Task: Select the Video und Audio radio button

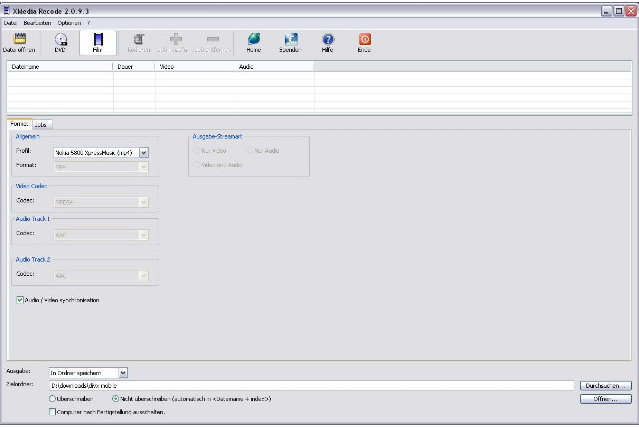Action: 197,165
